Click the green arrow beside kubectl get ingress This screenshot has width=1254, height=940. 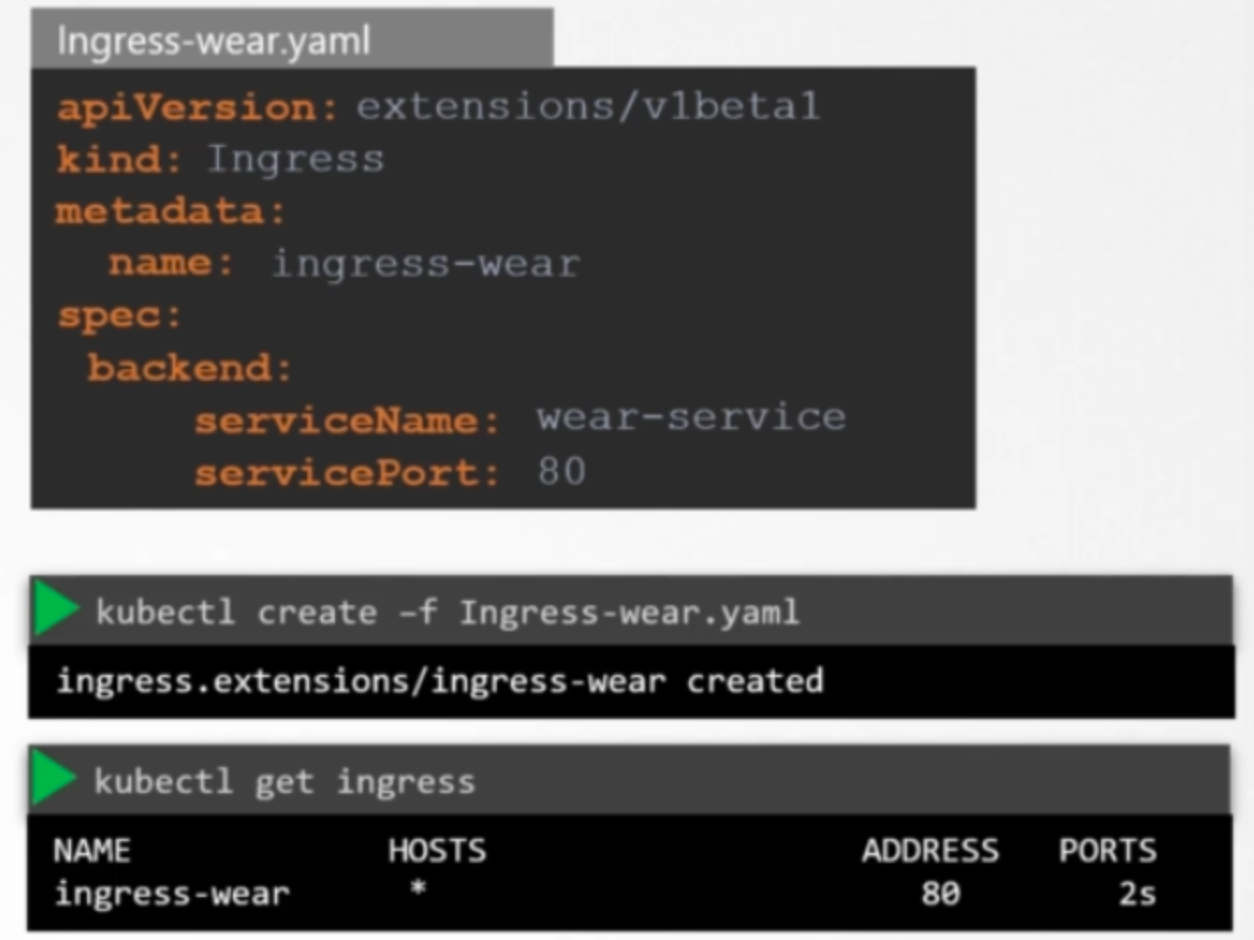pyautogui.click(x=55, y=779)
